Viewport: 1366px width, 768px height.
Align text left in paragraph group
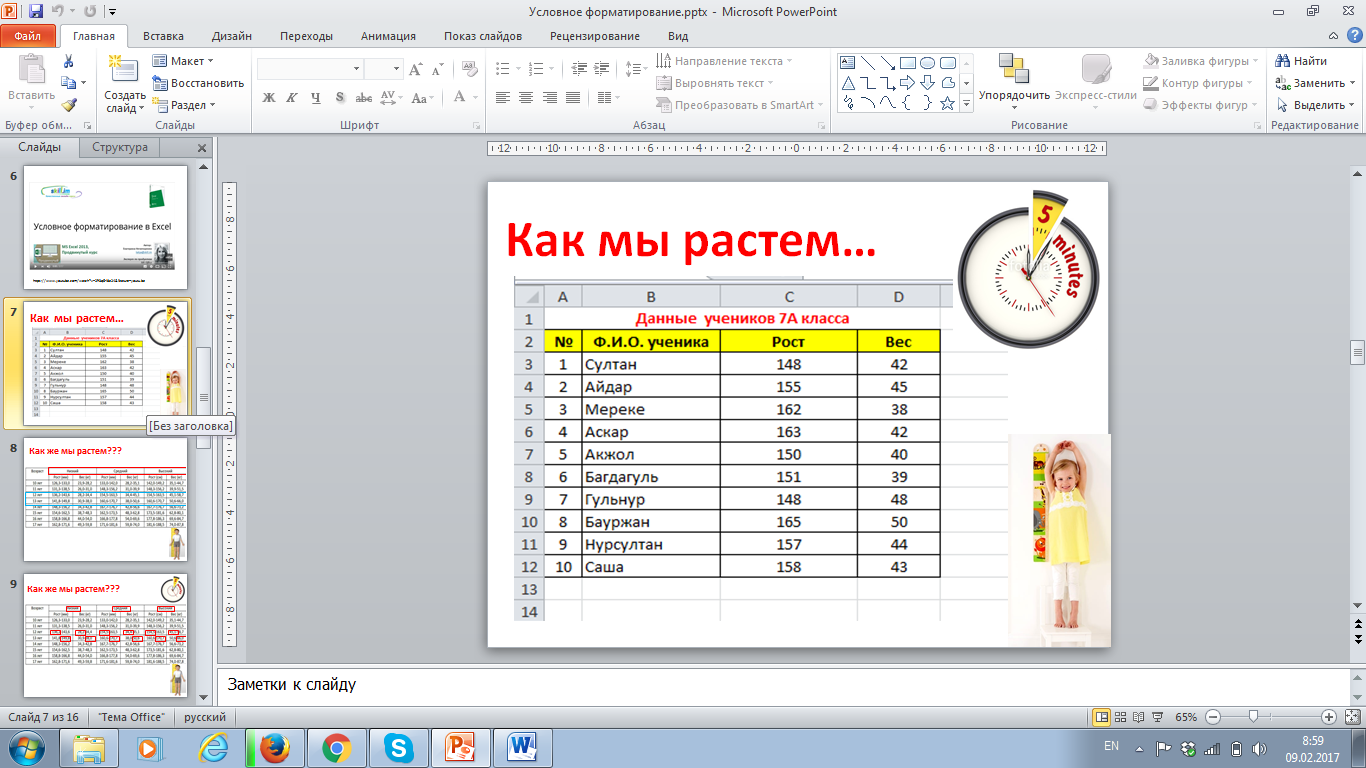(x=502, y=97)
